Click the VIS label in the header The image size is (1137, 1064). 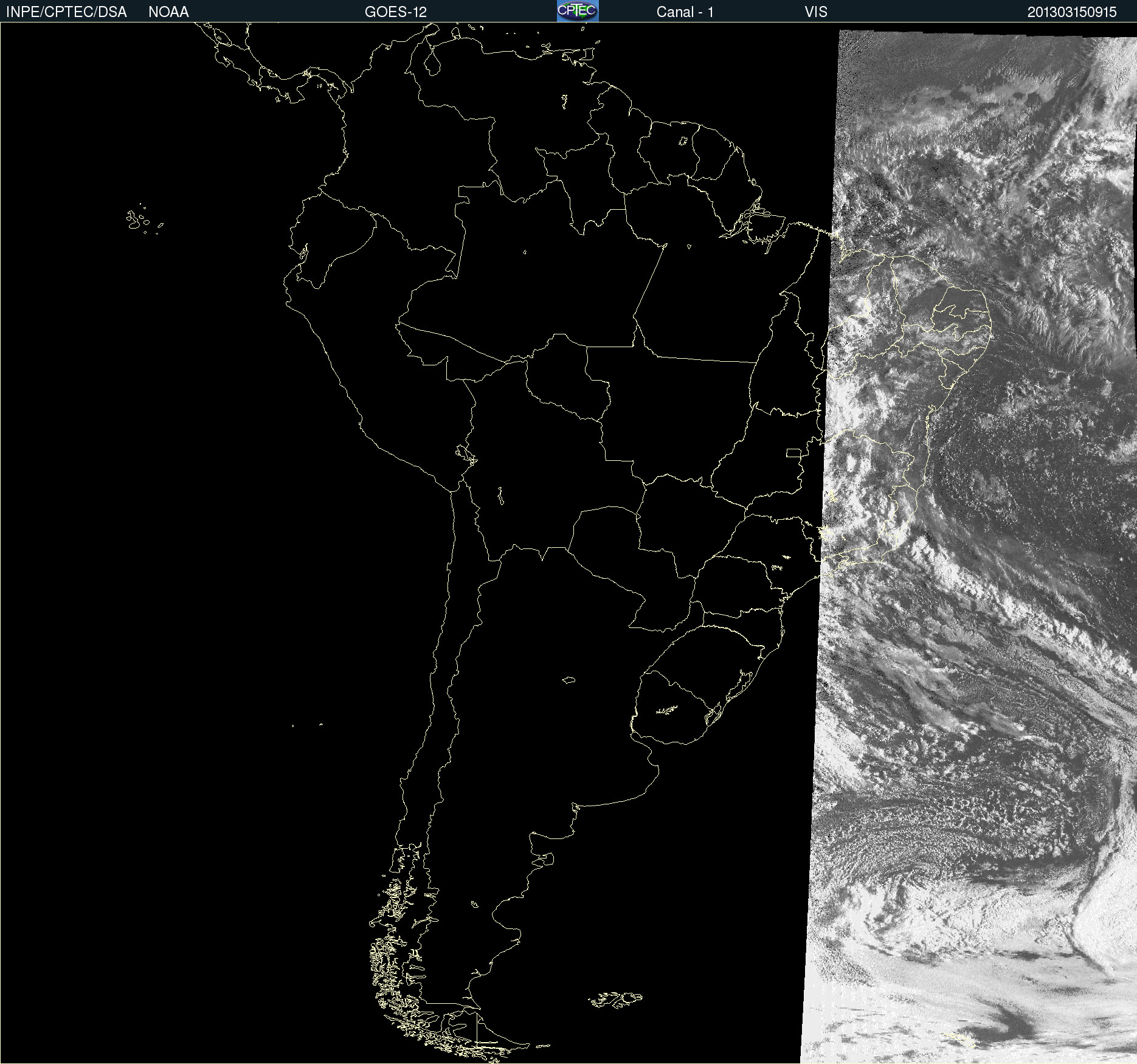point(816,12)
